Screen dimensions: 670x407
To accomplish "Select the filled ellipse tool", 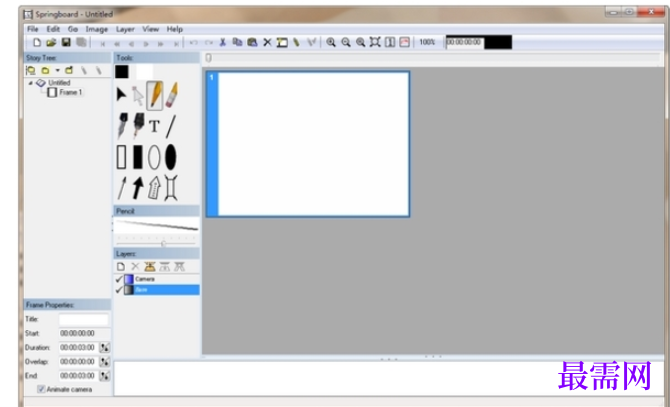I will (x=170, y=157).
